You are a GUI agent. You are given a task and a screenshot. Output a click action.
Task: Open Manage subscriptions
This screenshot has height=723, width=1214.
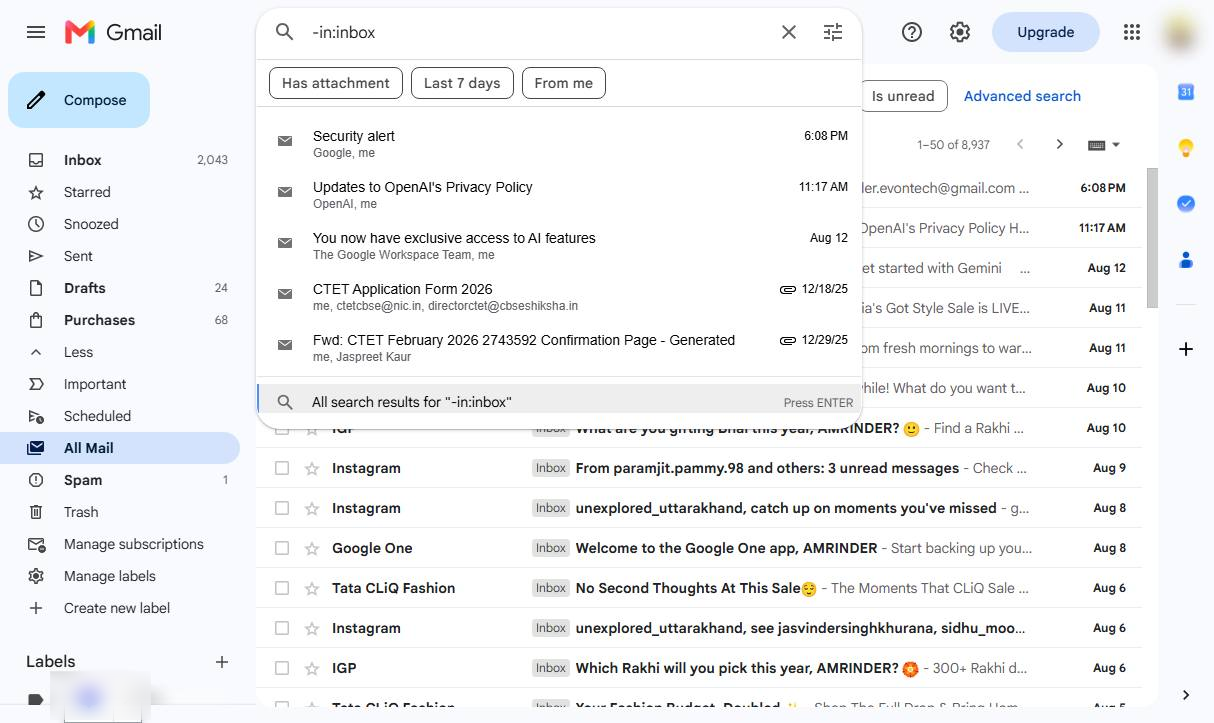[120, 544]
